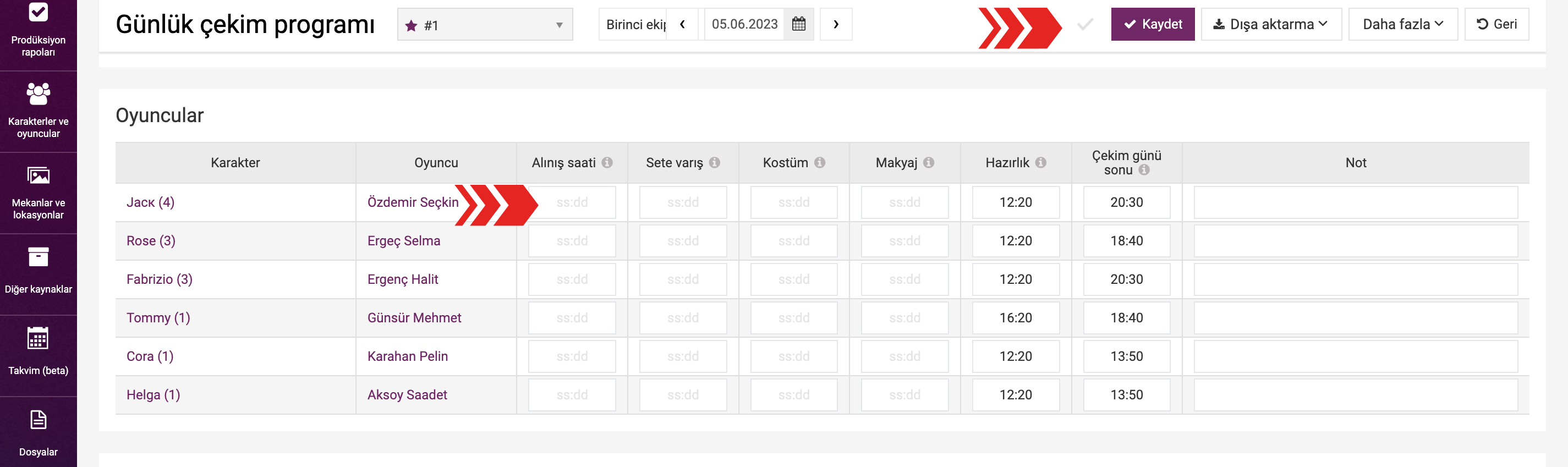1568x467 pixels.
Task: Click Hazırlık 12:20 field for Helga
Action: 1016,394
